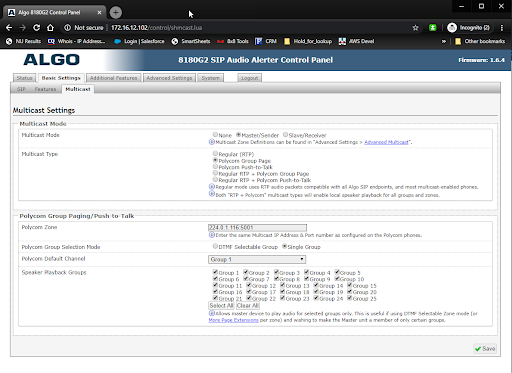The image size is (512, 373).
Task: Click the browser forward arrow
Action: pos(23,28)
